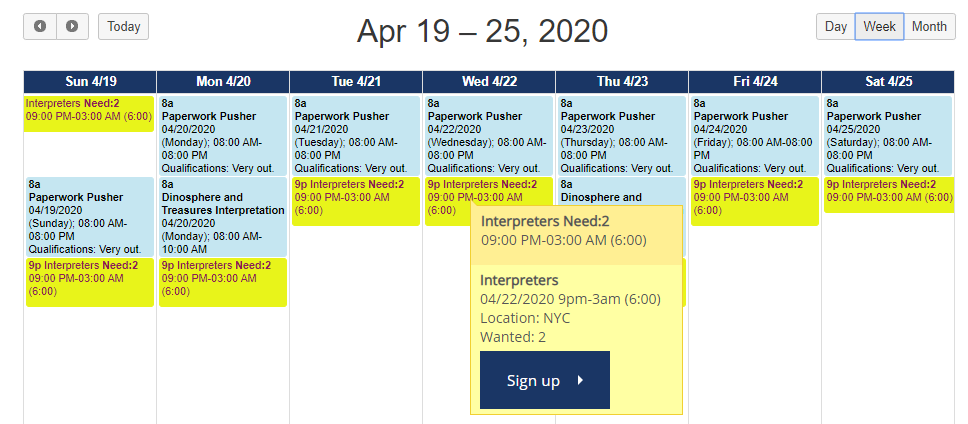Open Monday 4/20 Paperwork Pusher shift
The width and height of the screenshot is (968, 424).
click(x=222, y=135)
